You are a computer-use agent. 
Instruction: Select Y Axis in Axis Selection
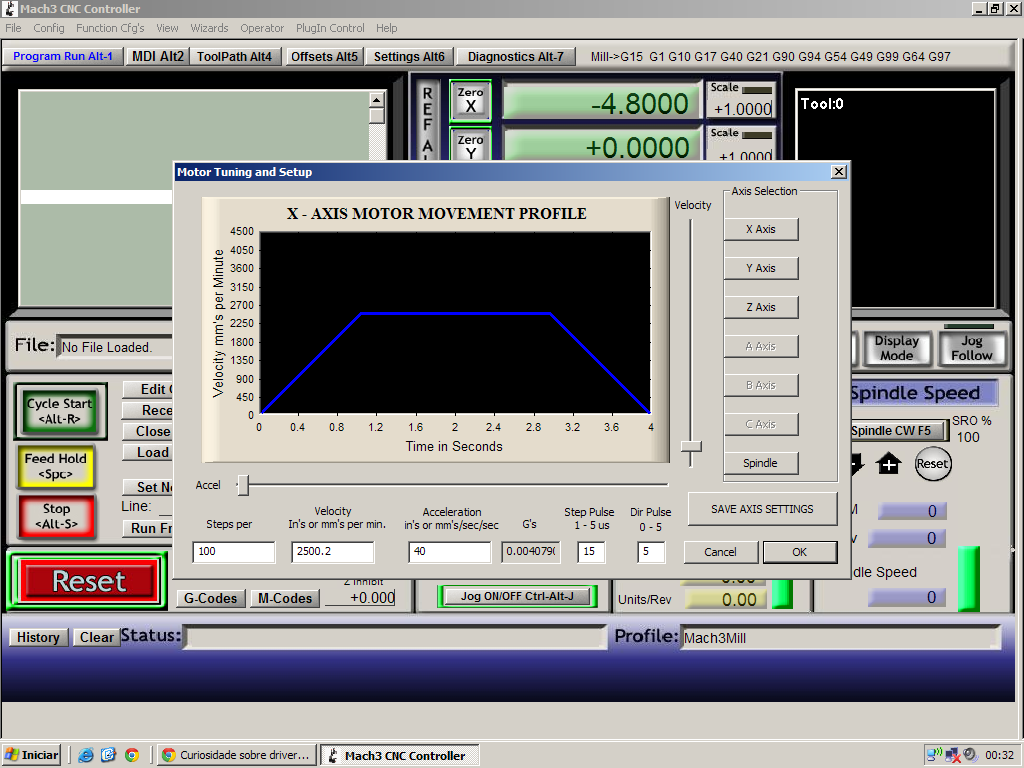pos(761,268)
